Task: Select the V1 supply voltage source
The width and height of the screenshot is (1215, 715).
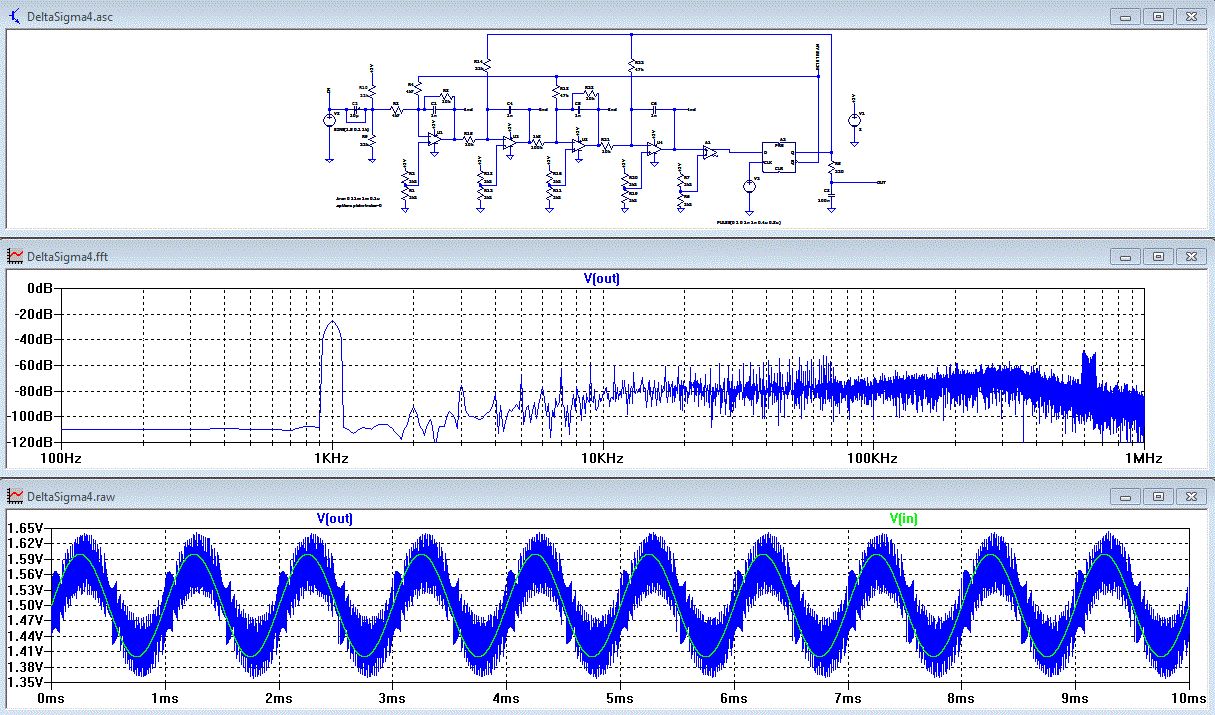Action: click(854, 120)
